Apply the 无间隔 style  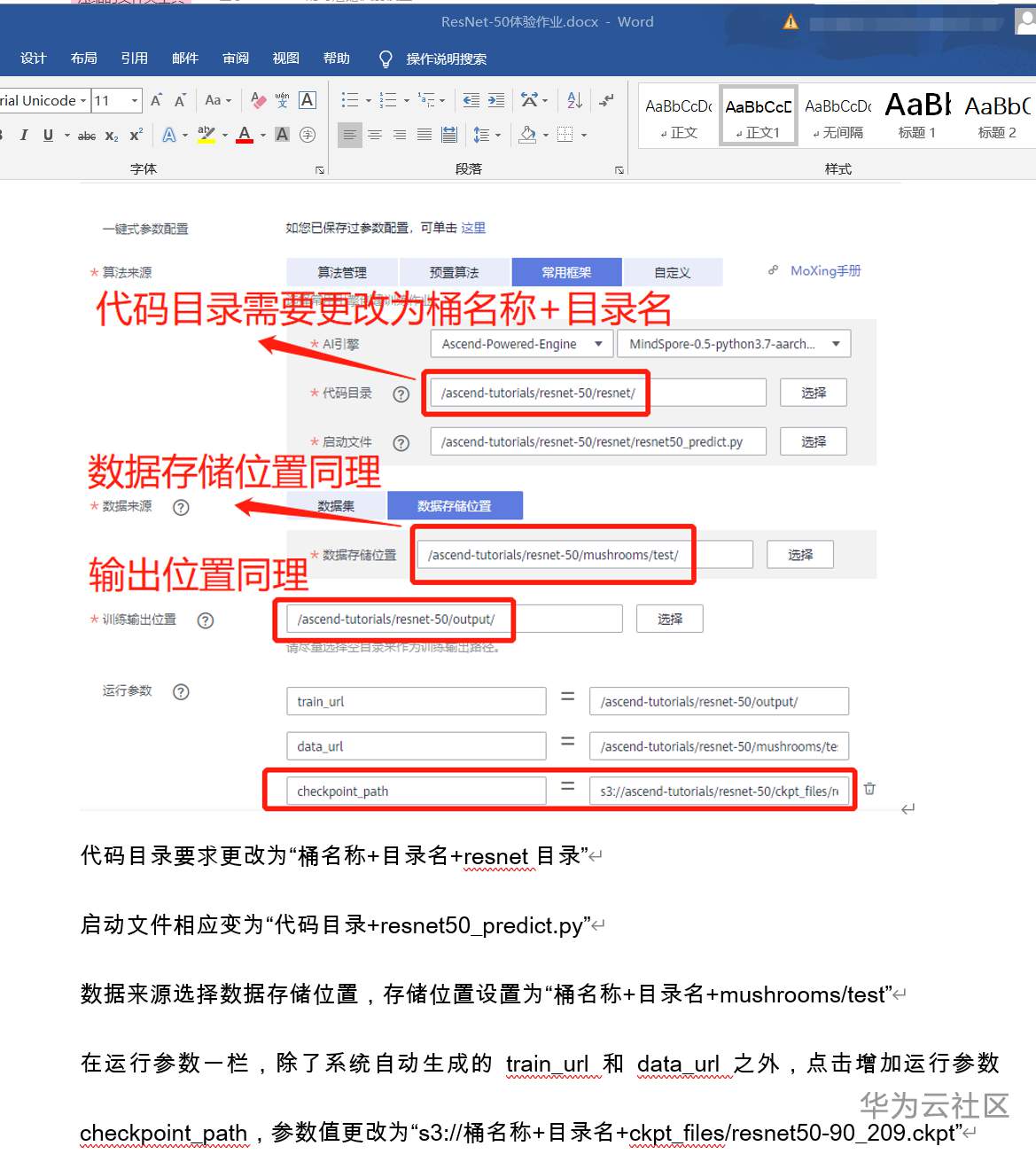[x=838, y=117]
